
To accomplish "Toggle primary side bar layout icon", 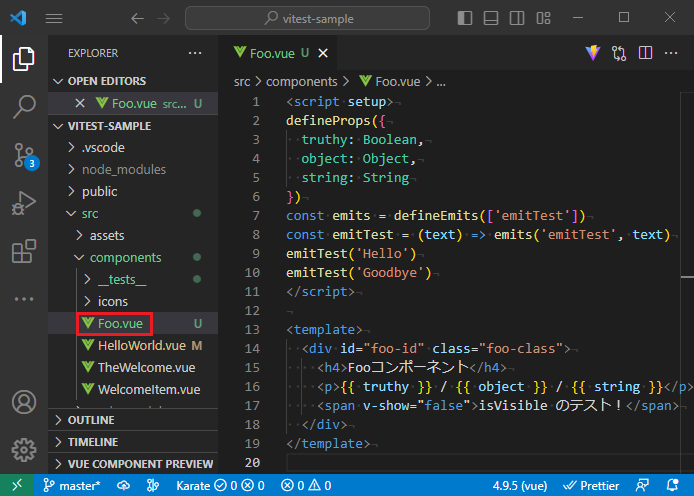I will (x=465, y=18).
